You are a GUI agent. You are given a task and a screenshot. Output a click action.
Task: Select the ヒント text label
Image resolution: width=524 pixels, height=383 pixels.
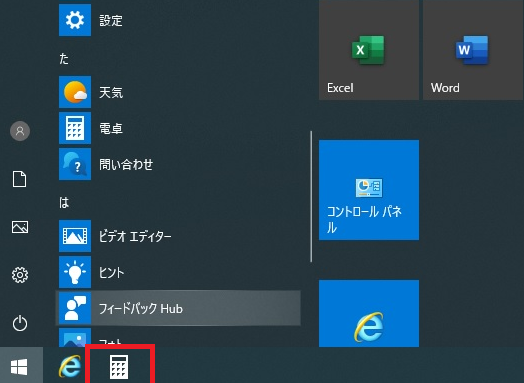pos(111,272)
